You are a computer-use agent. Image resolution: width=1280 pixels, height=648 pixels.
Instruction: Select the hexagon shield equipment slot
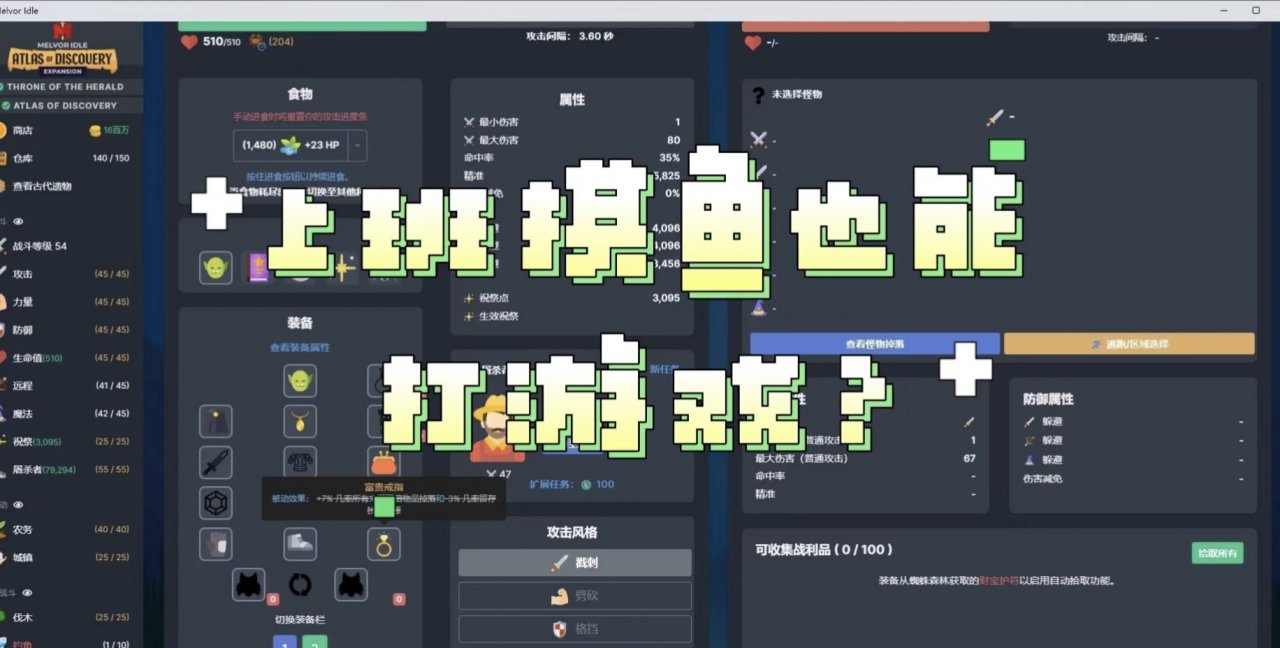[216, 503]
